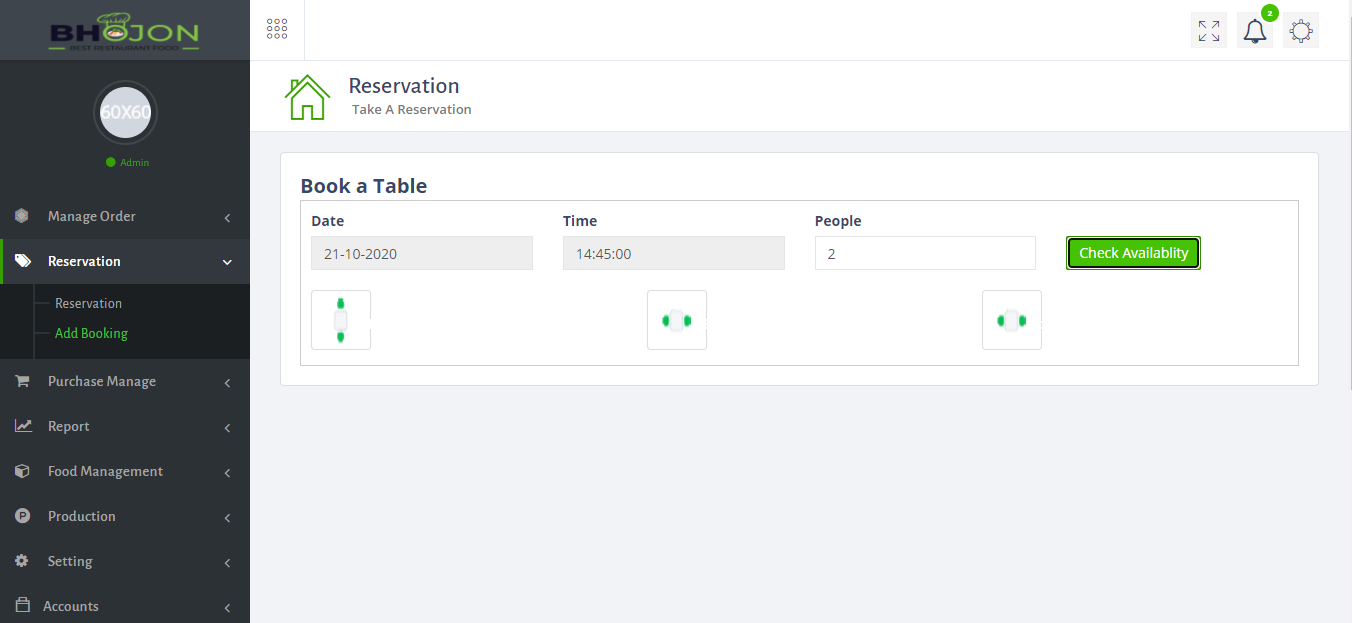This screenshot has width=1352, height=623.
Task: Select the first vertical table thumbnail
Action: click(x=341, y=320)
